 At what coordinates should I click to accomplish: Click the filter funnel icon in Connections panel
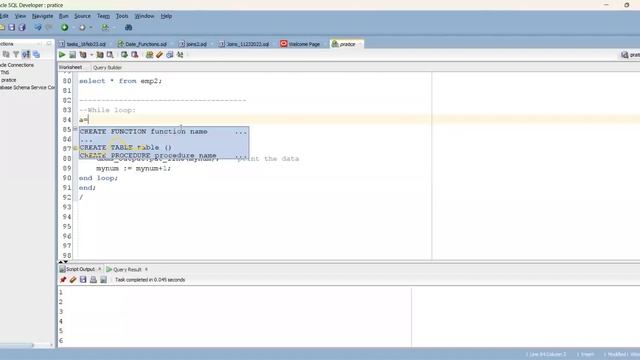coord(16,54)
